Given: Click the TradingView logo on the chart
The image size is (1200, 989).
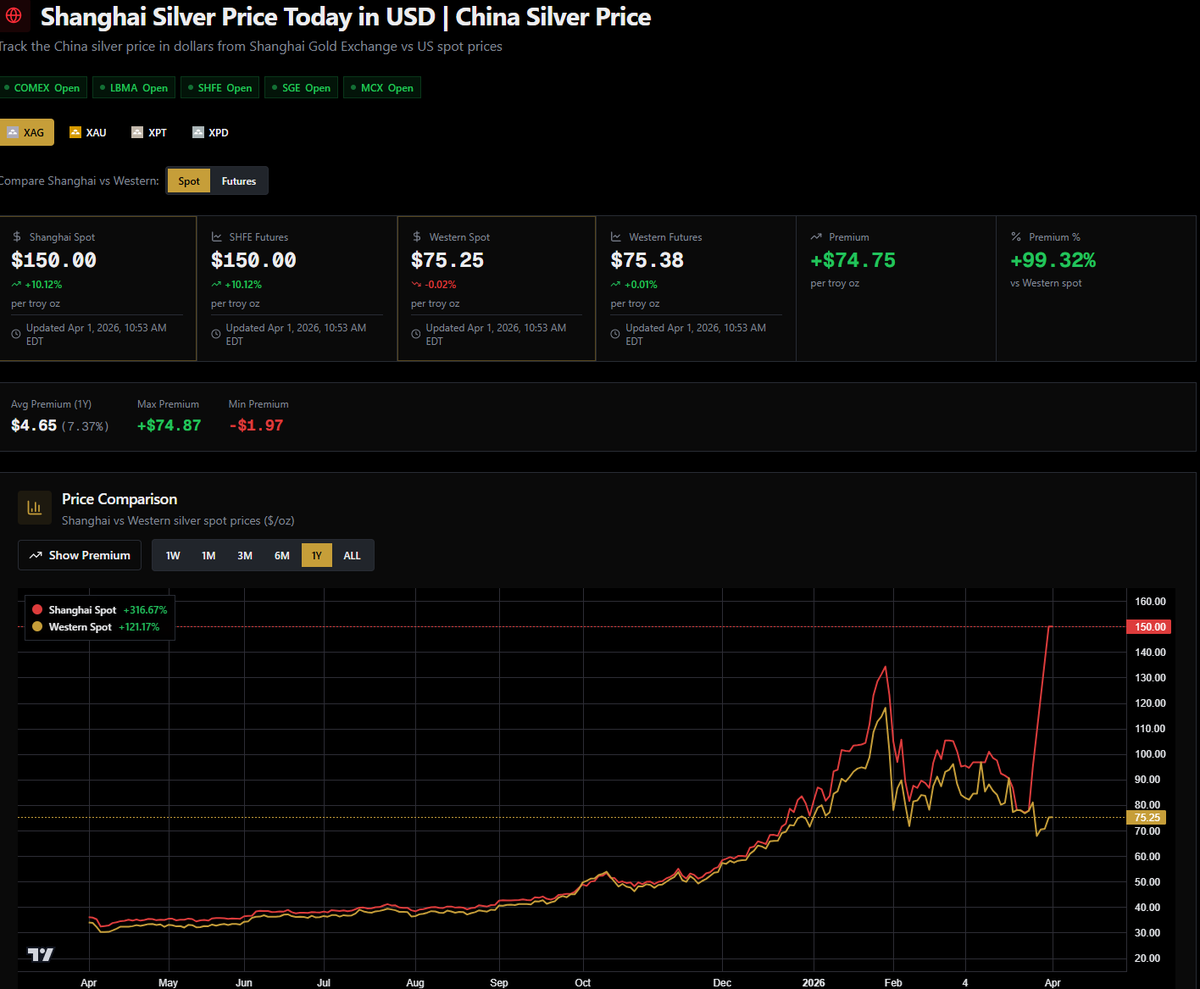Looking at the screenshot, I should (40, 955).
